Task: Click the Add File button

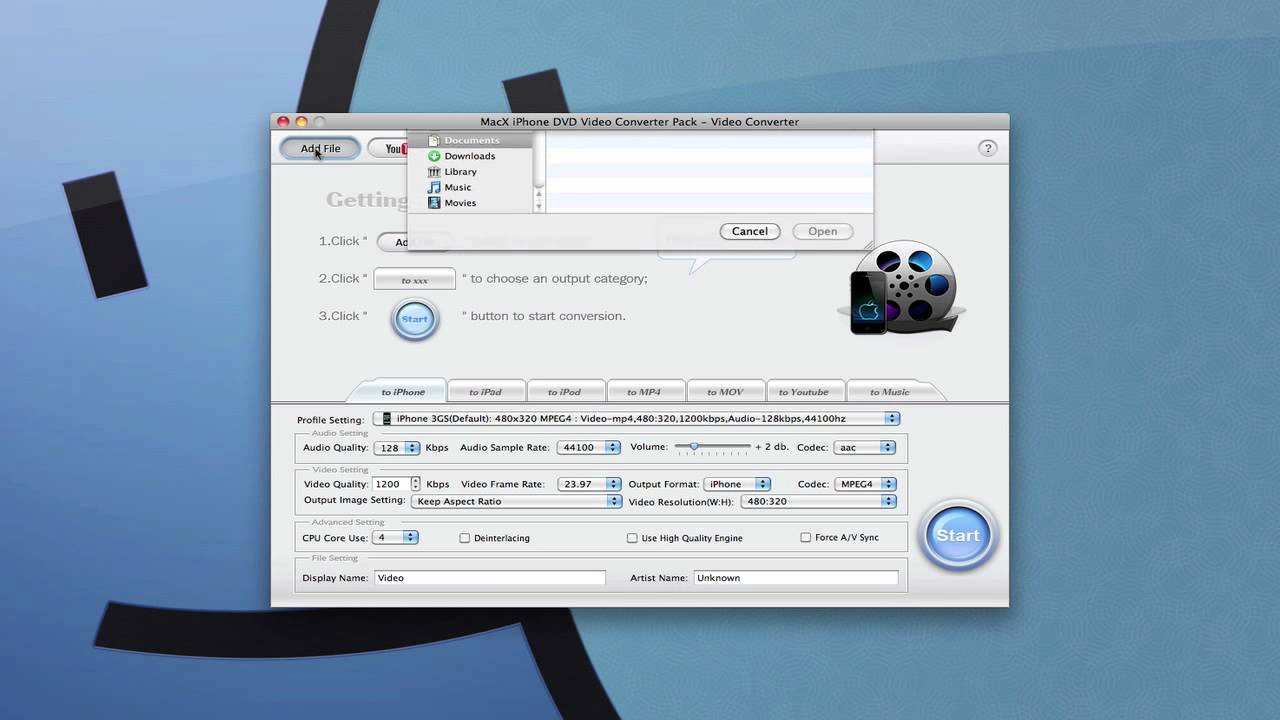Action: point(320,148)
